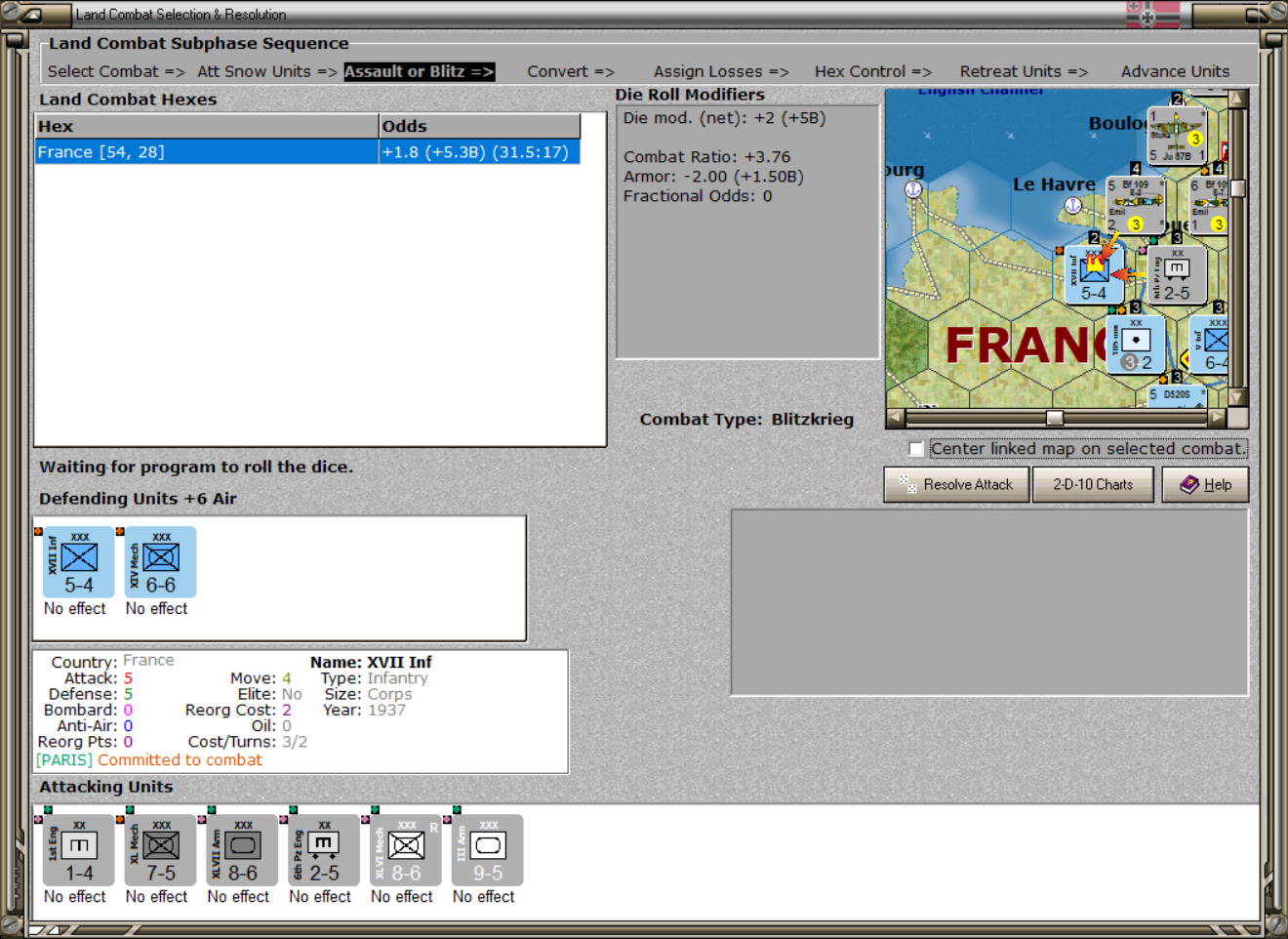
Task: Select the attacking 1st Eng 1-4 unit counter
Action: point(79,850)
